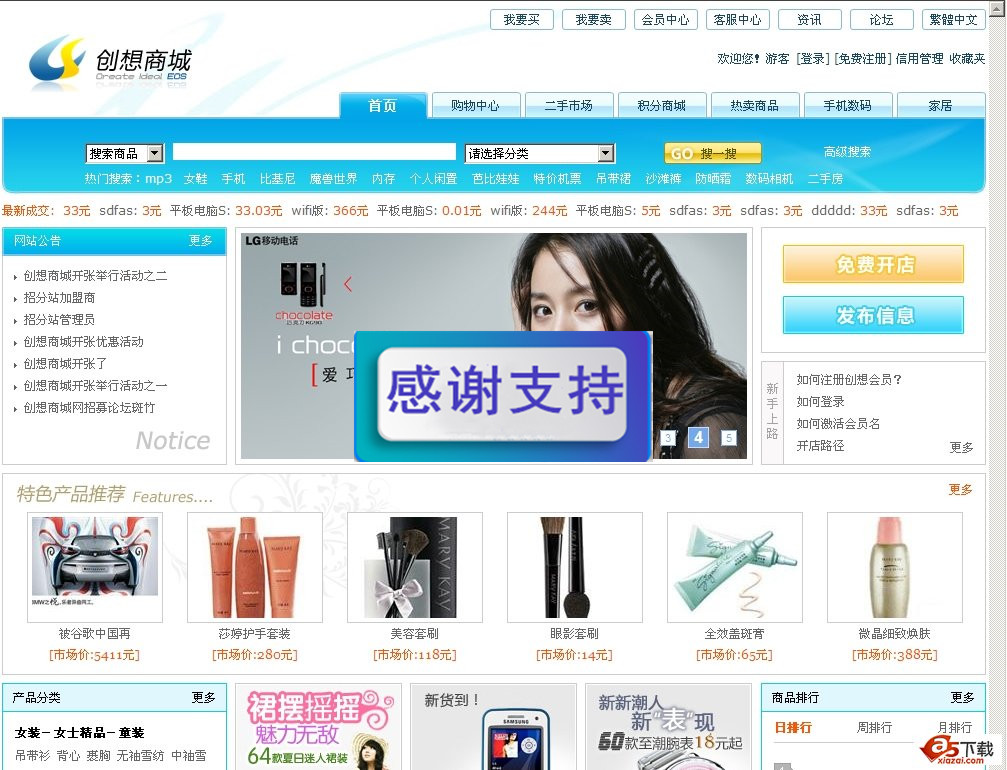The width and height of the screenshot is (1007, 770).
Task: Switch to 月排行 ranking tab
Action: pos(955,728)
